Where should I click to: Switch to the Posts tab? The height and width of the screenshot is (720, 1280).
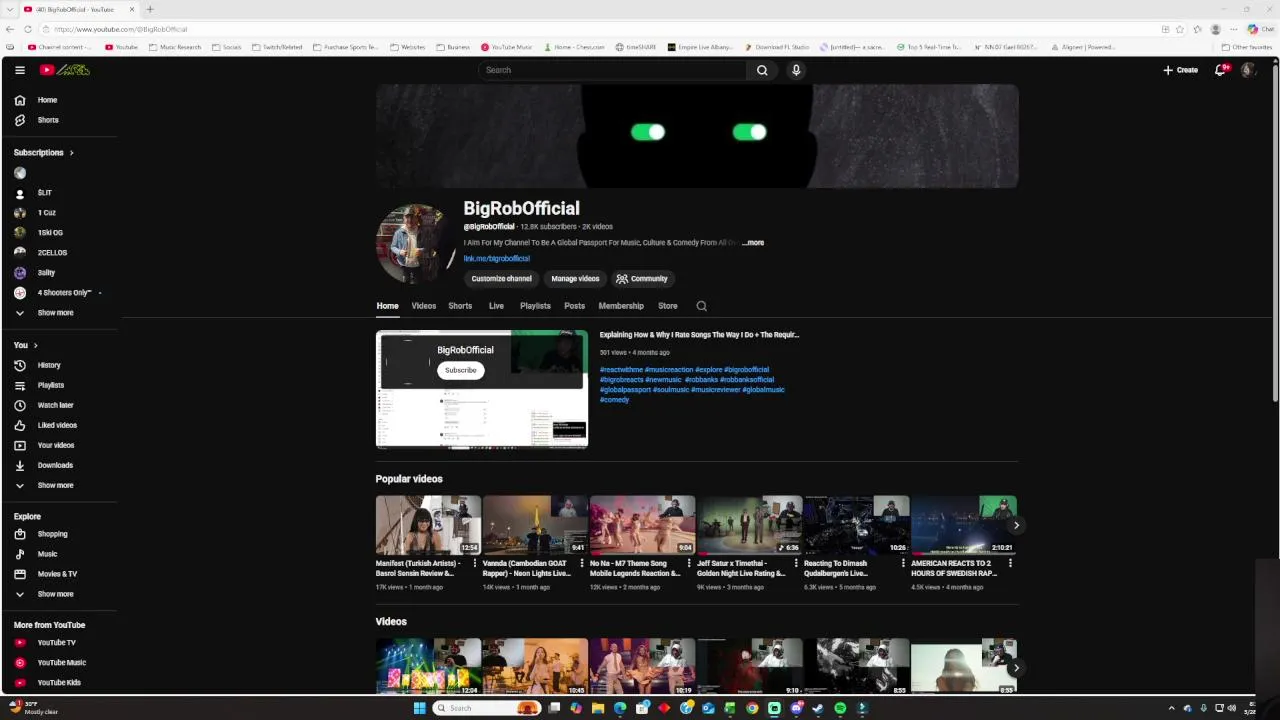pyautogui.click(x=574, y=306)
